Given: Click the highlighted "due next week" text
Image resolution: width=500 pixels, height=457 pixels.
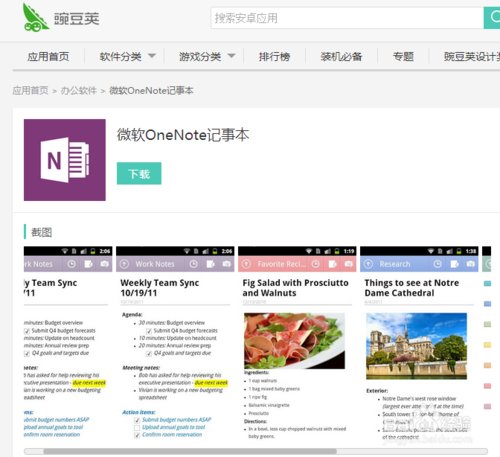Looking at the screenshot, I should point(211,383).
